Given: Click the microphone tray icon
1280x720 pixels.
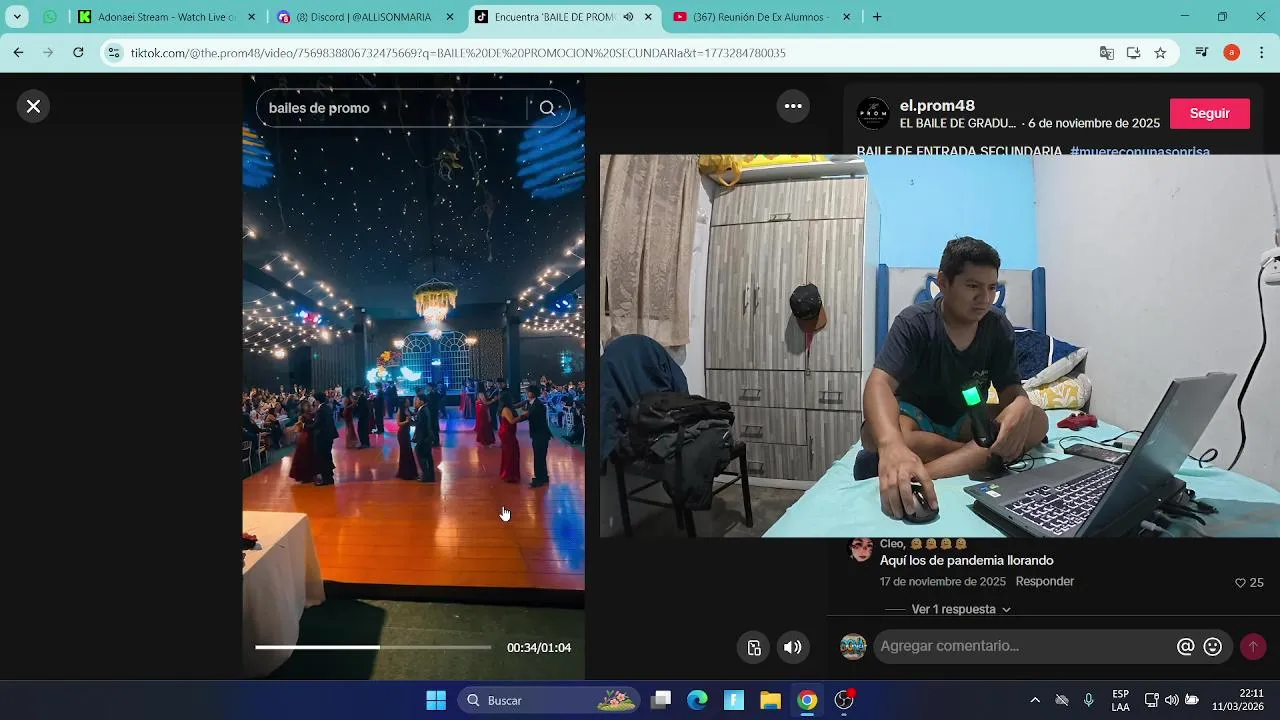Looking at the screenshot, I should (1089, 700).
